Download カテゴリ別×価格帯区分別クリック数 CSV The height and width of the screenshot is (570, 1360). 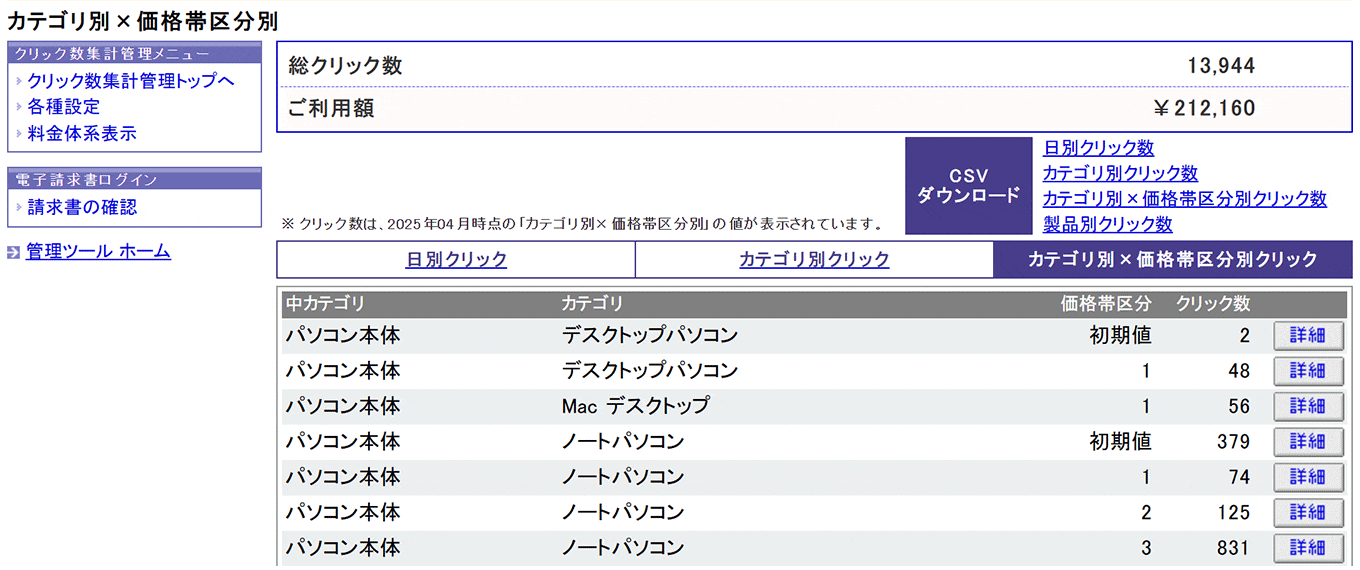(x=1185, y=199)
